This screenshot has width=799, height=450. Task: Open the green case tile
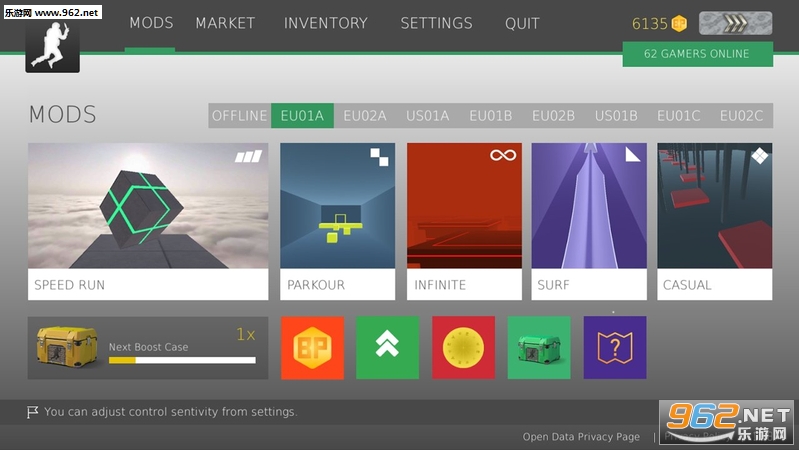tap(539, 348)
